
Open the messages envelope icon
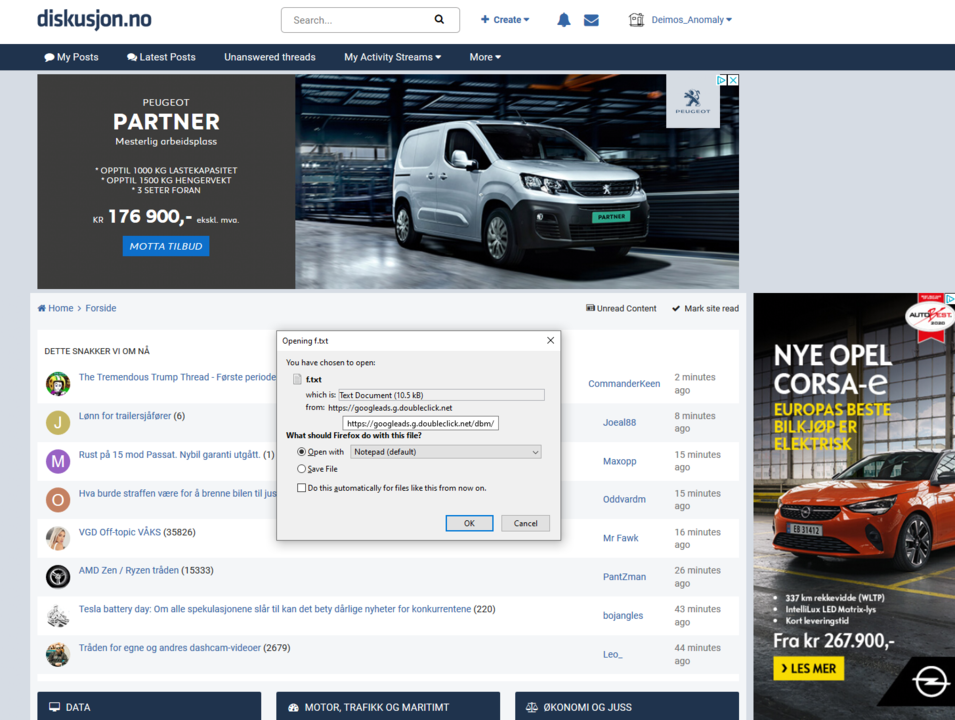point(591,20)
